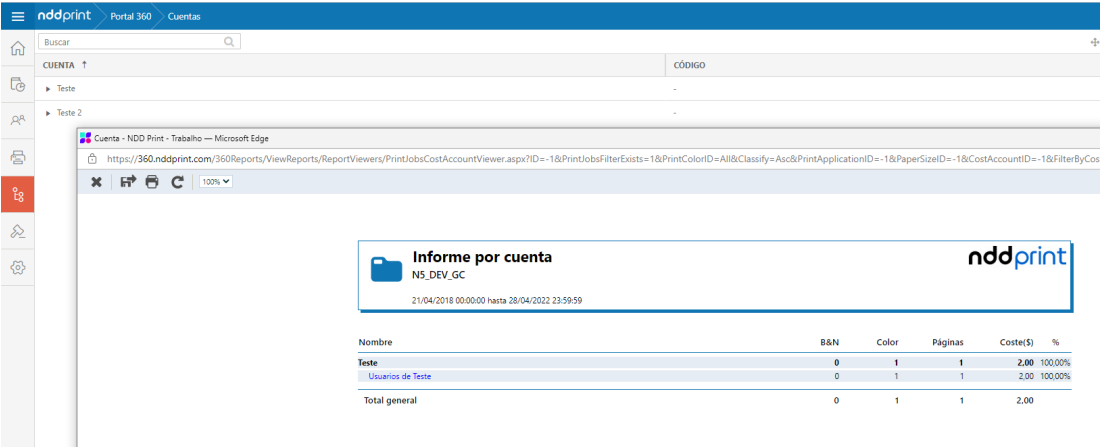Open the printers sidebar section

point(17,157)
